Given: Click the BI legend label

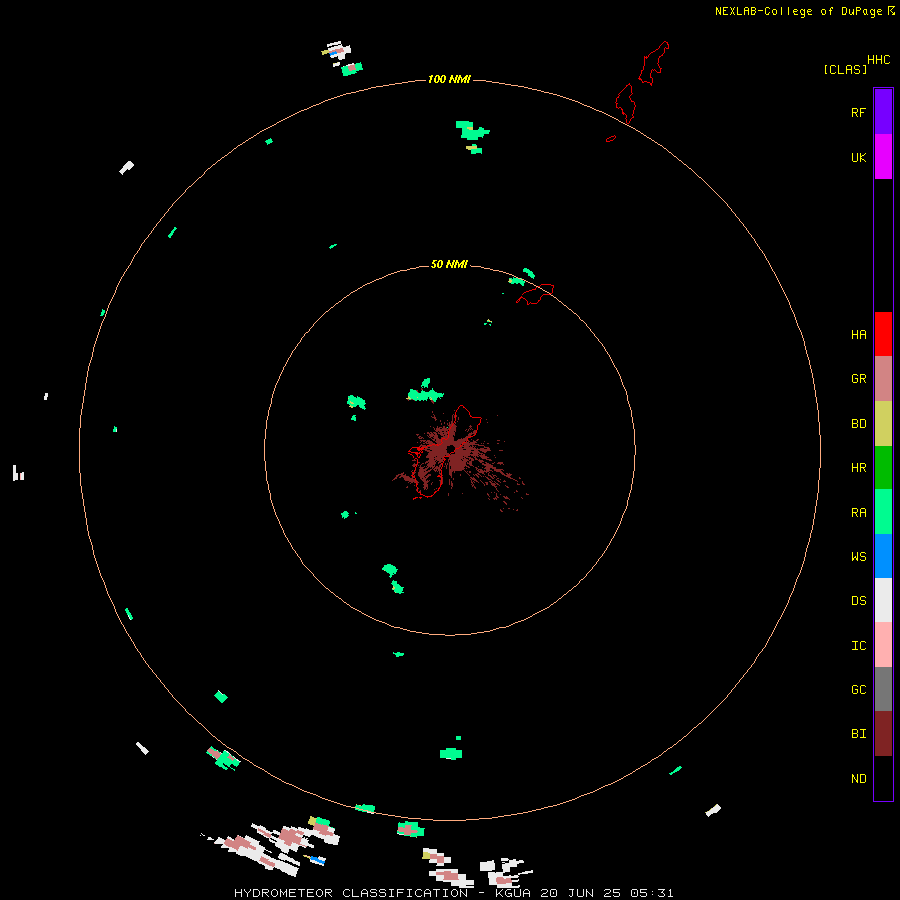Looking at the screenshot, I should click(x=858, y=734).
